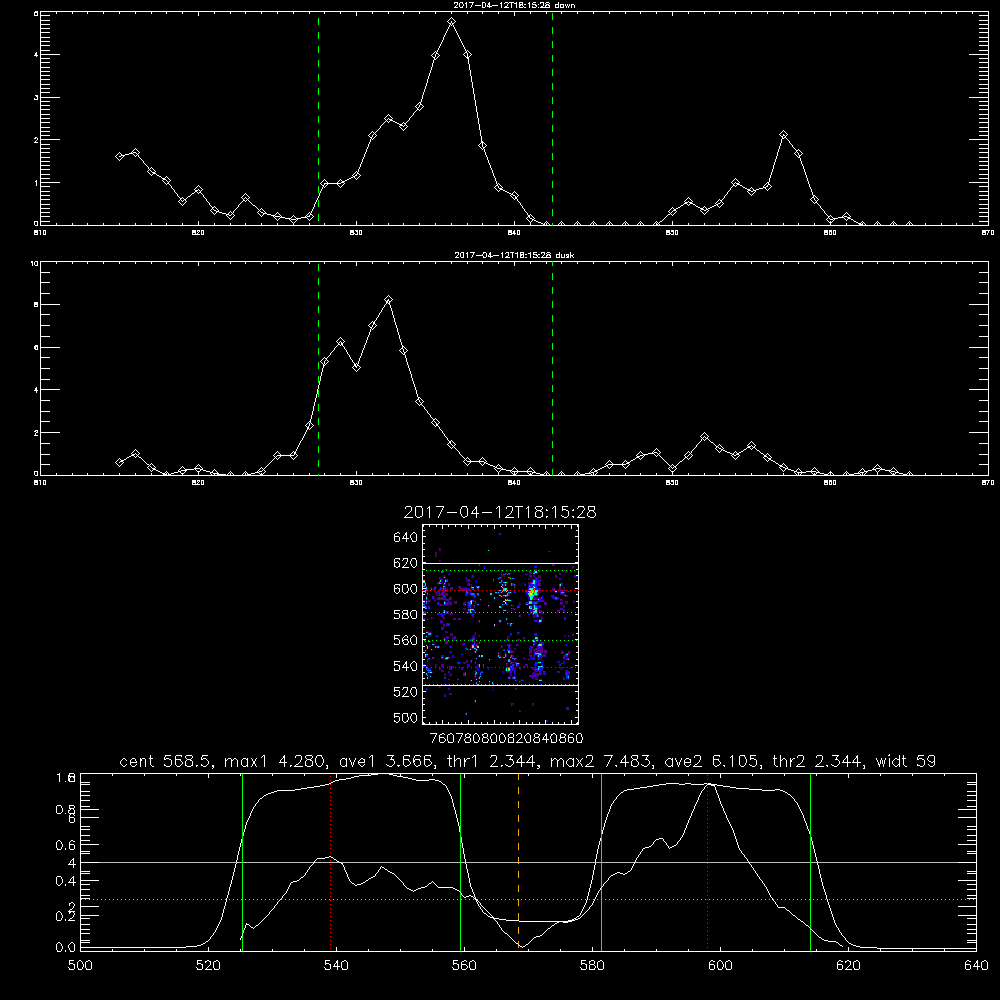
Task: Click the green vertical line near 525 in bottom plot
Action: coord(242,861)
